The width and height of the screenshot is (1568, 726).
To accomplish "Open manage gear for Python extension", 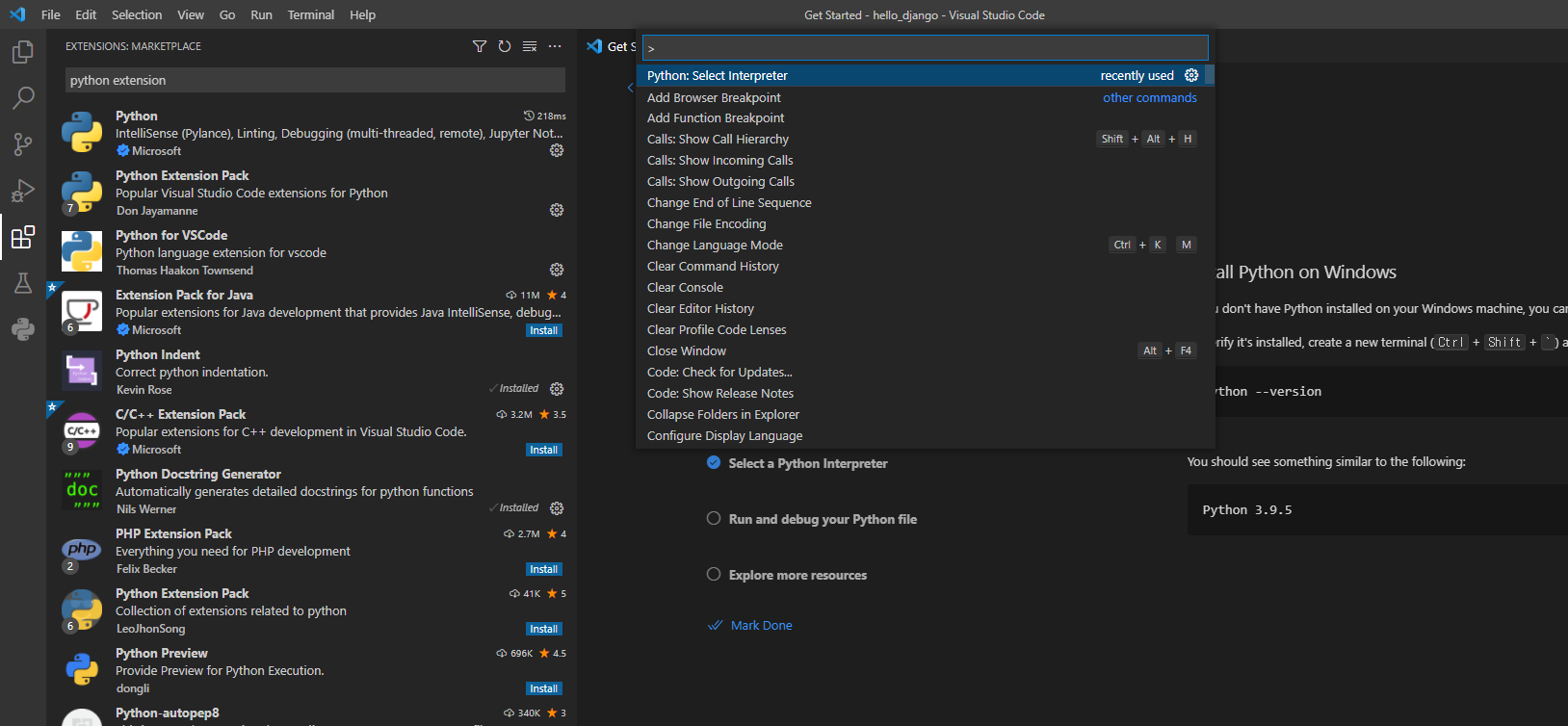I will 557,150.
